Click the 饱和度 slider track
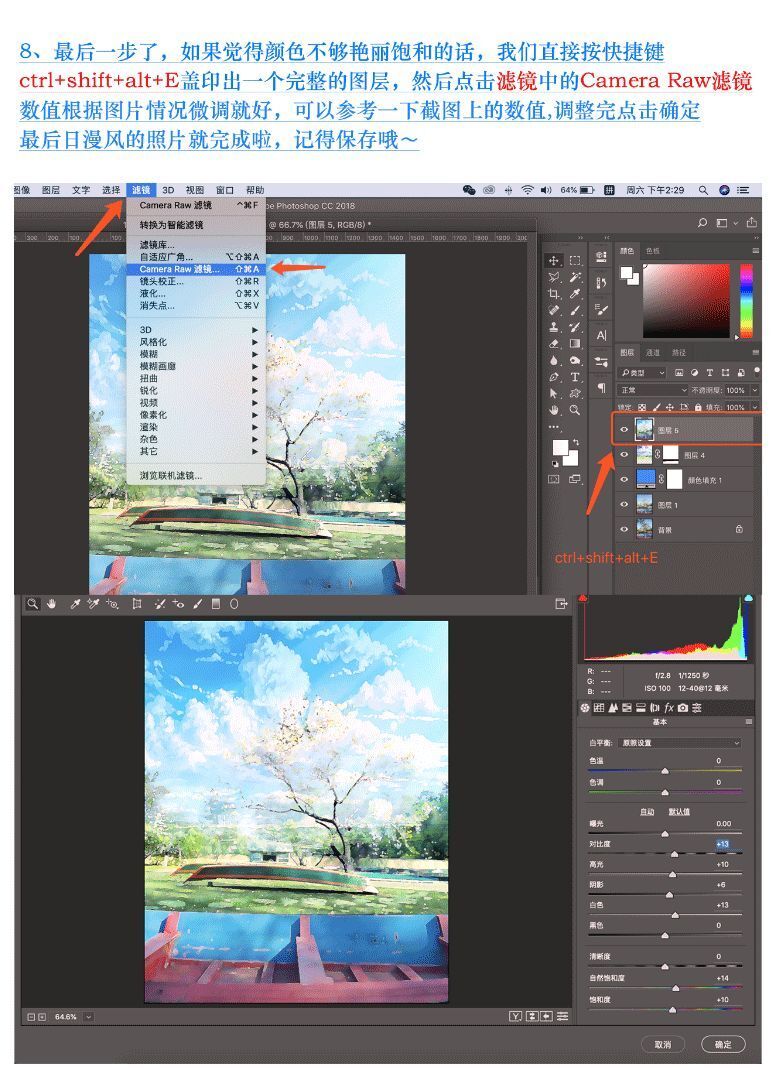 [x=665, y=1009]
